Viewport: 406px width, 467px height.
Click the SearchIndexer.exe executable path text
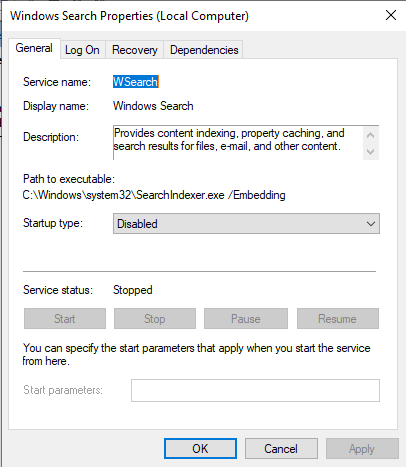154,195
